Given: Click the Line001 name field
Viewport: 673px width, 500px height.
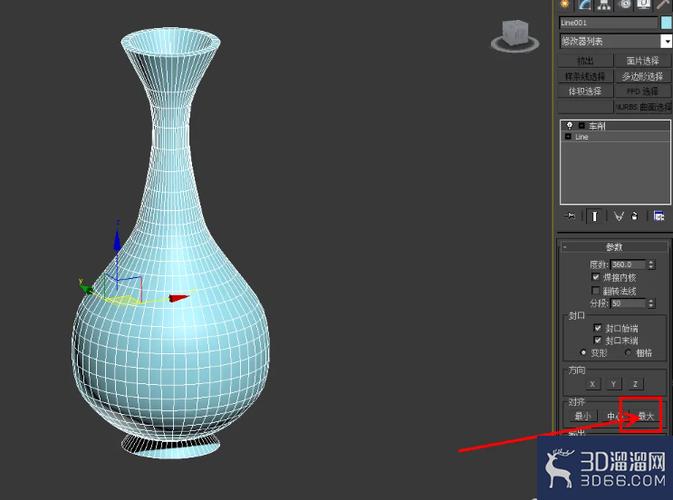Looking at the screenshot, I should [x=608, y=23].
